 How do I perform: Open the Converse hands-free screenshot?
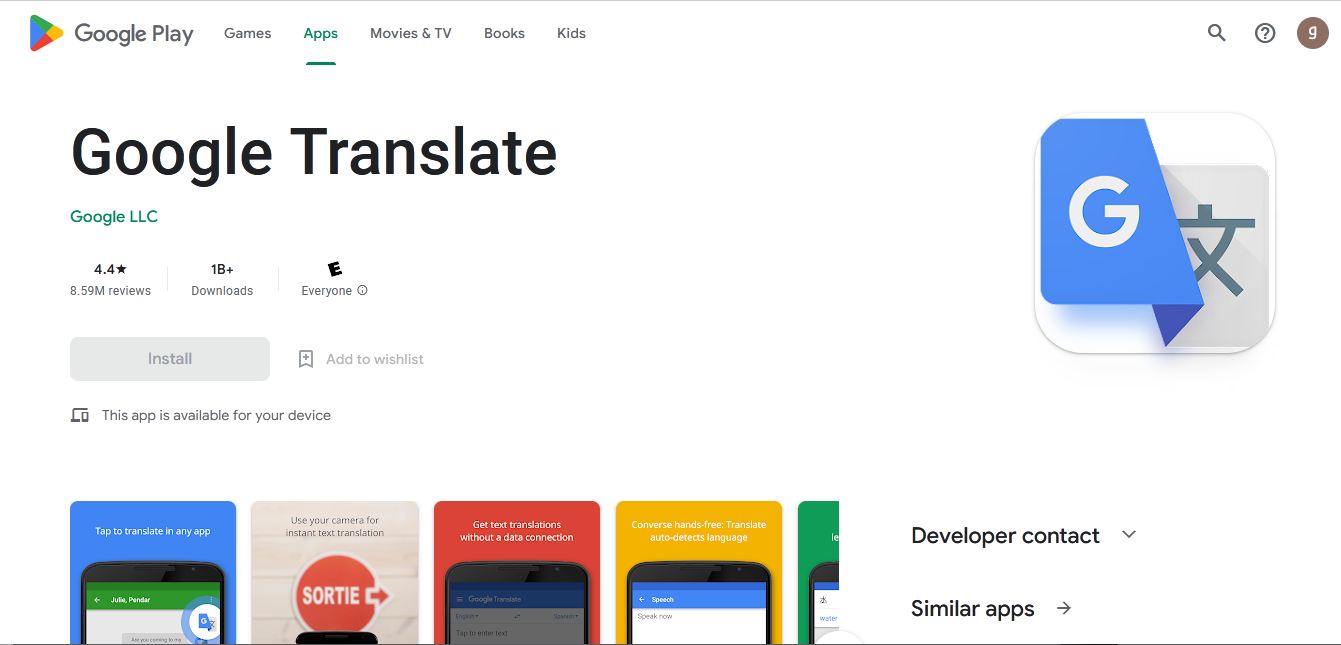tap(699, 573)
